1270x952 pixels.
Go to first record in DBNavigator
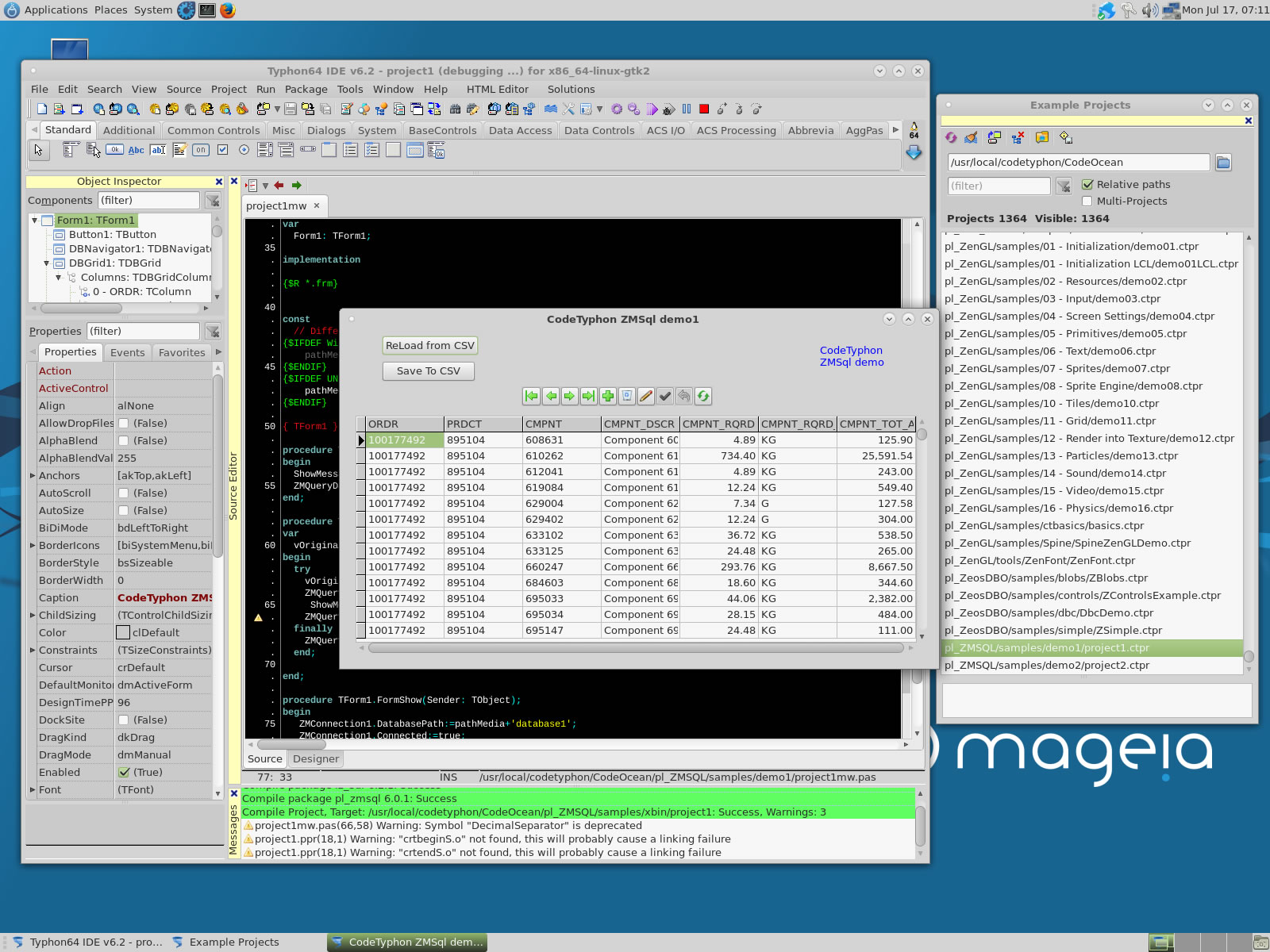pyautogui.click(x=532, y=396)
